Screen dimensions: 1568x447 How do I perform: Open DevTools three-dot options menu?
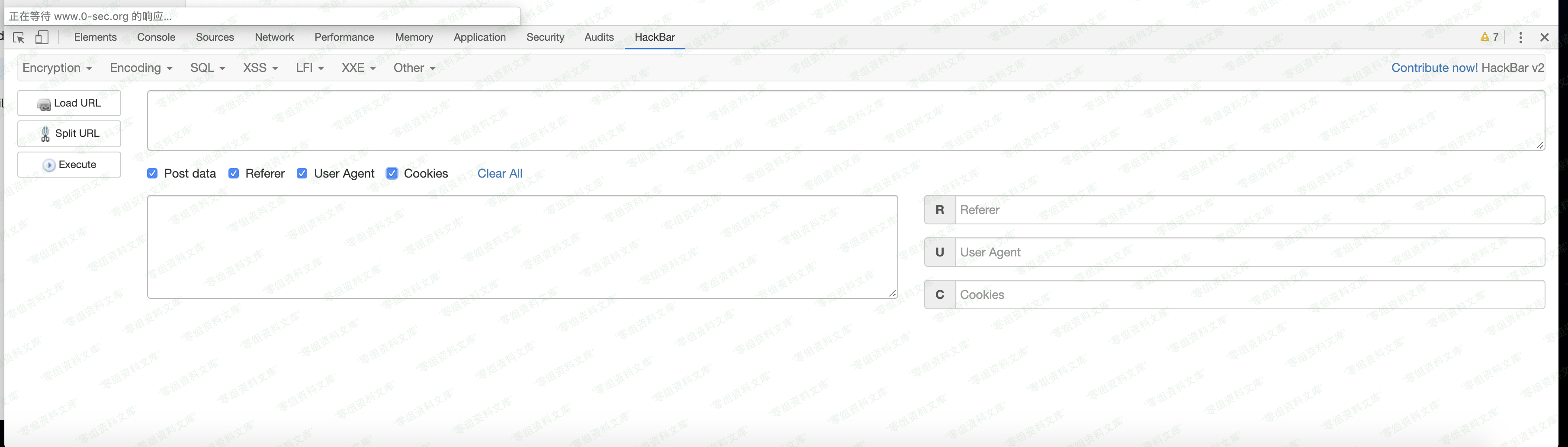tap(1520, 38)
